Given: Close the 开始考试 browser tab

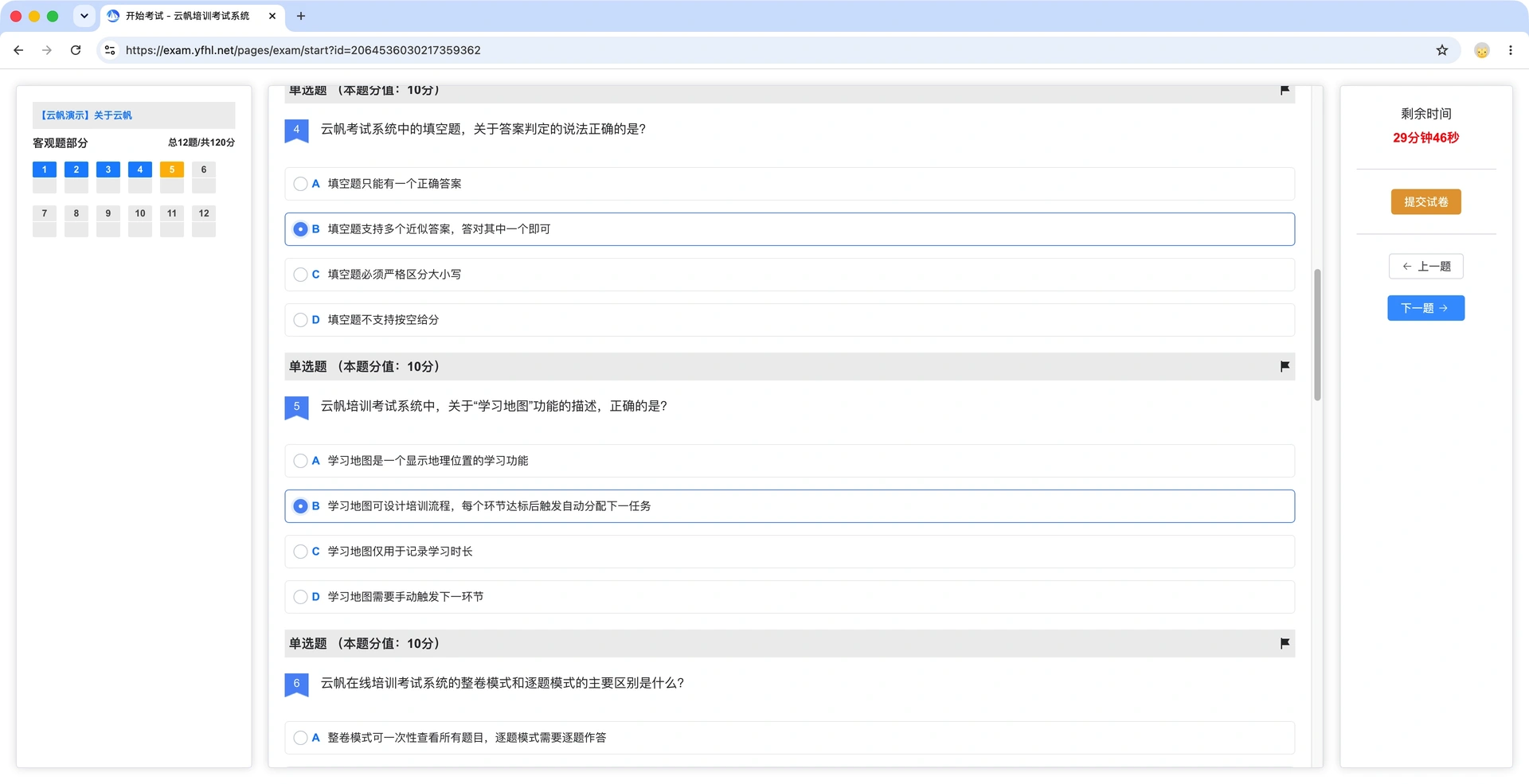Looking at the screenshot, I should pos(272,16).
